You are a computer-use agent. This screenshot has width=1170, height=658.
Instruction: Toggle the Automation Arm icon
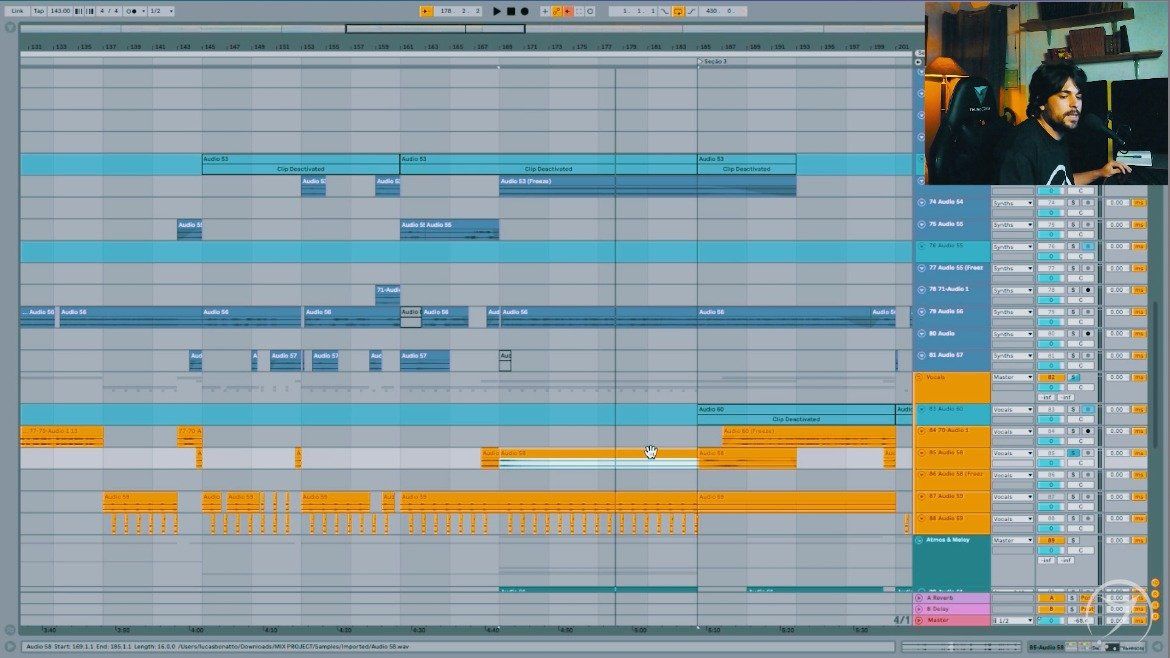pos(557,11)
